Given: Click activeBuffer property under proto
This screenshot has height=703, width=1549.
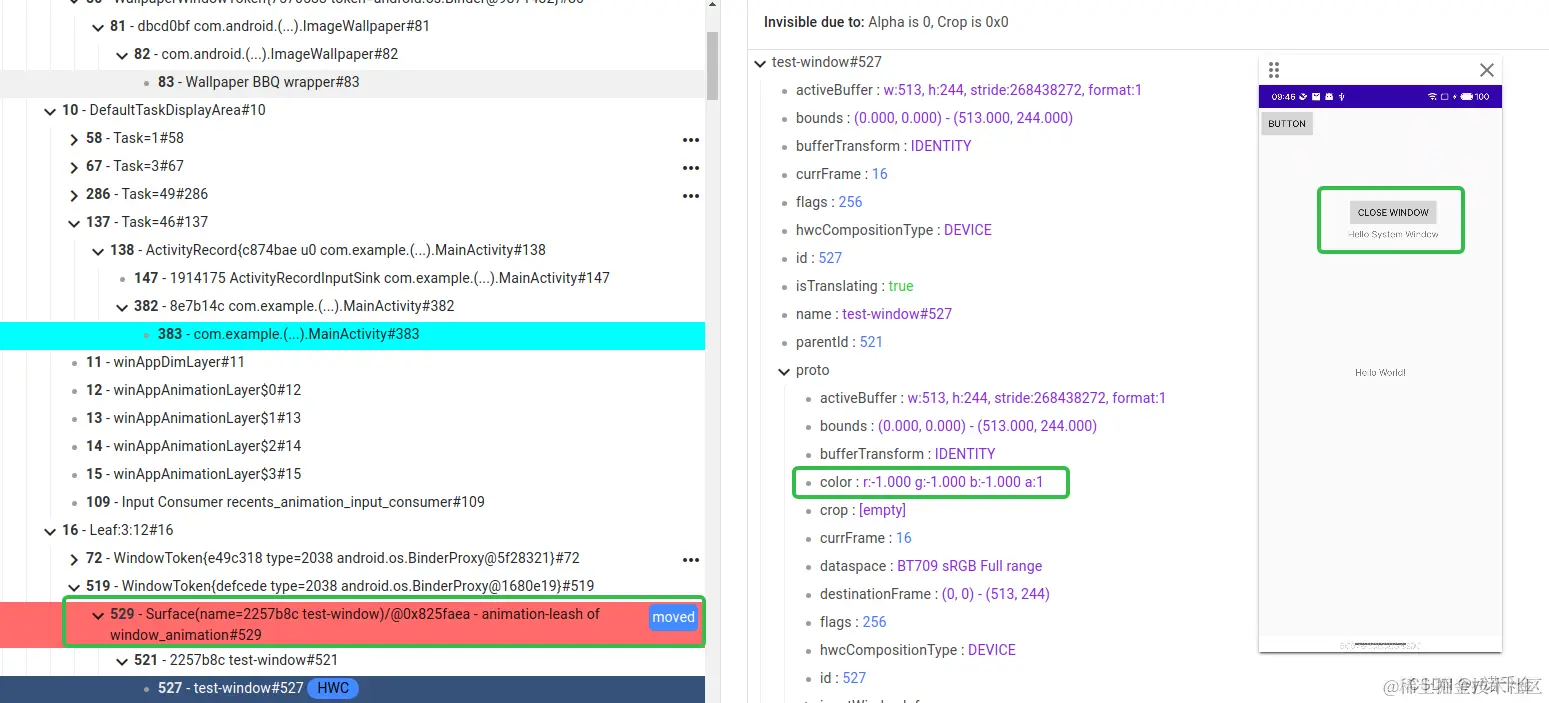Looking at the screenshot, I should pos(993,398).
